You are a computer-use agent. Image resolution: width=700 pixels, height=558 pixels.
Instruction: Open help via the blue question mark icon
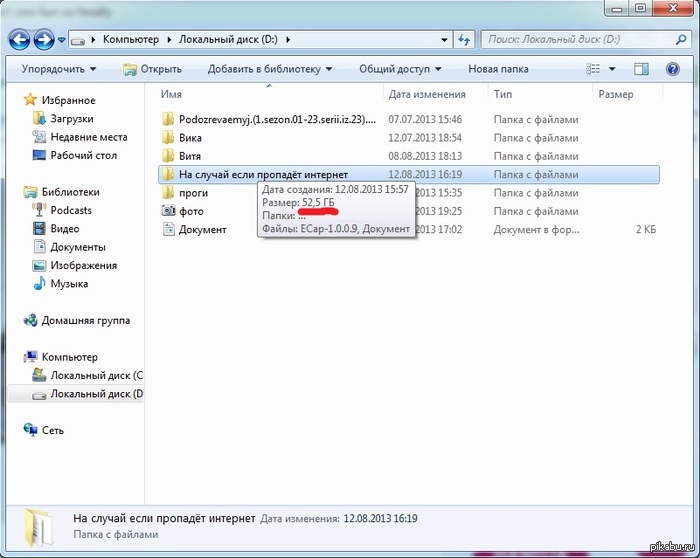672,69
